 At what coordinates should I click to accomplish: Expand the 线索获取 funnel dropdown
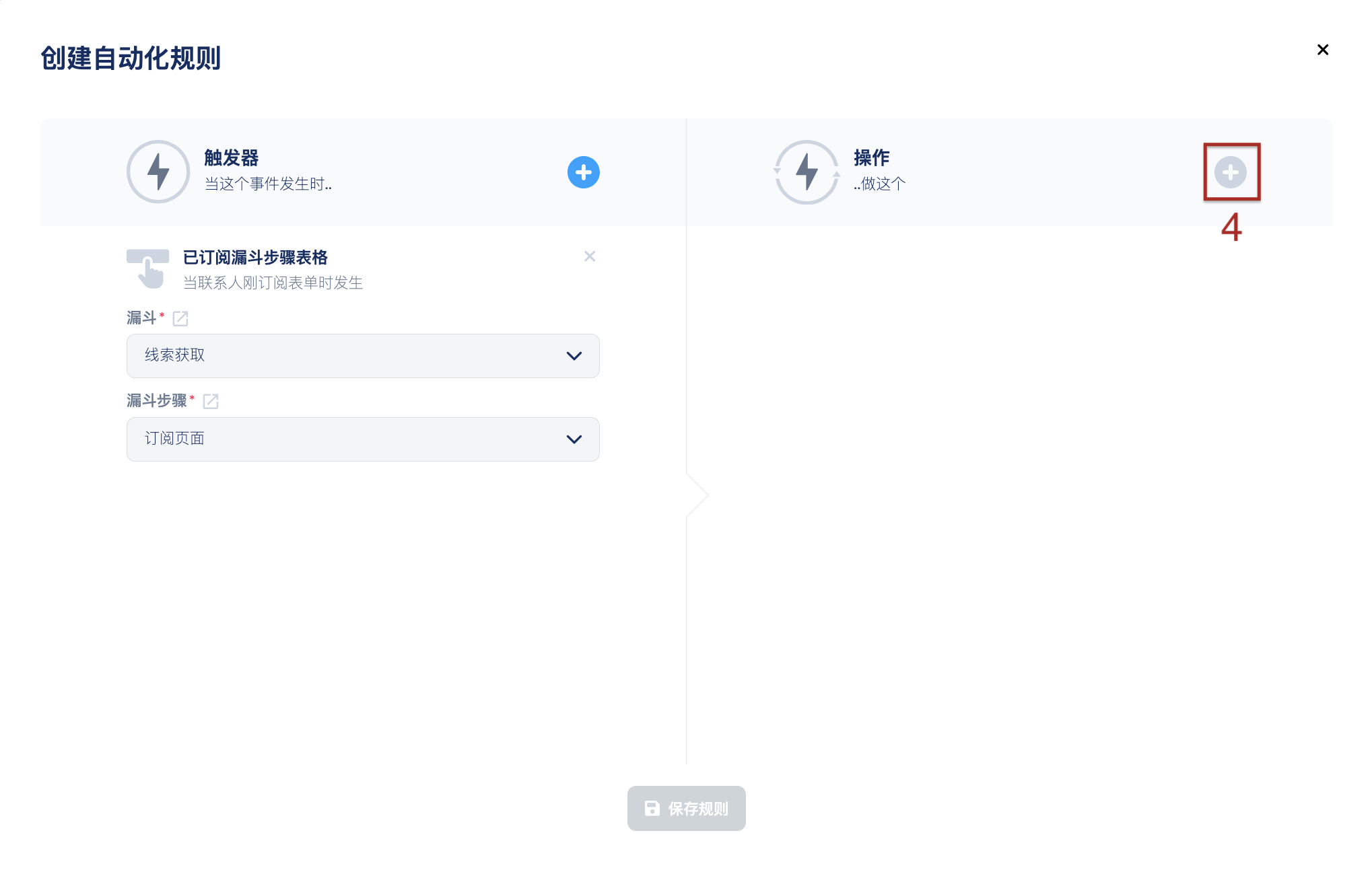pyautogui.click(x=350, y=356)
